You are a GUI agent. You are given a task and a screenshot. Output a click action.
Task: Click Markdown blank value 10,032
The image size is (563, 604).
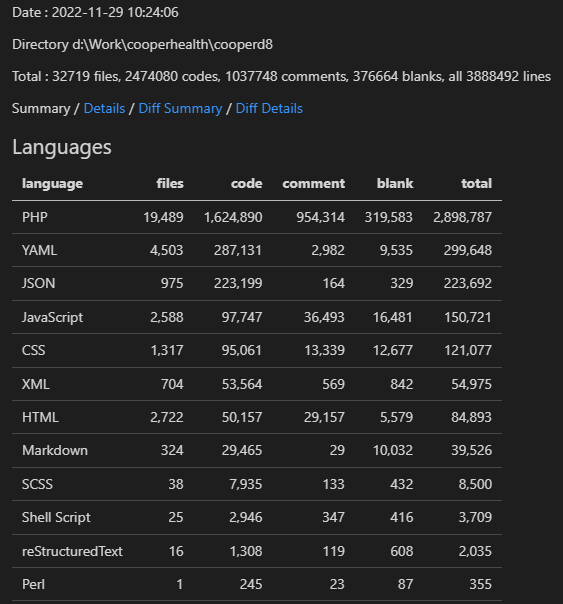coord(393,451)
